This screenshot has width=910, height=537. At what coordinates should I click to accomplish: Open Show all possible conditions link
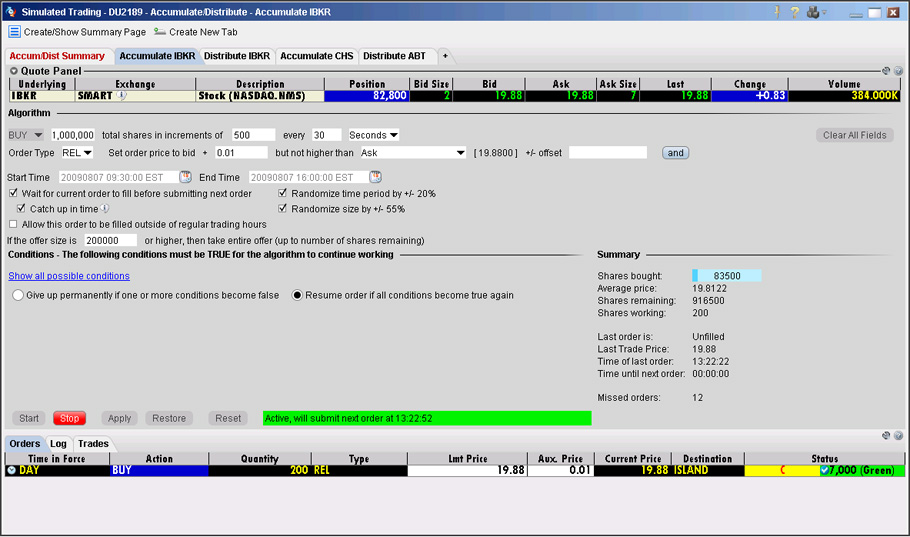[69, 276]
